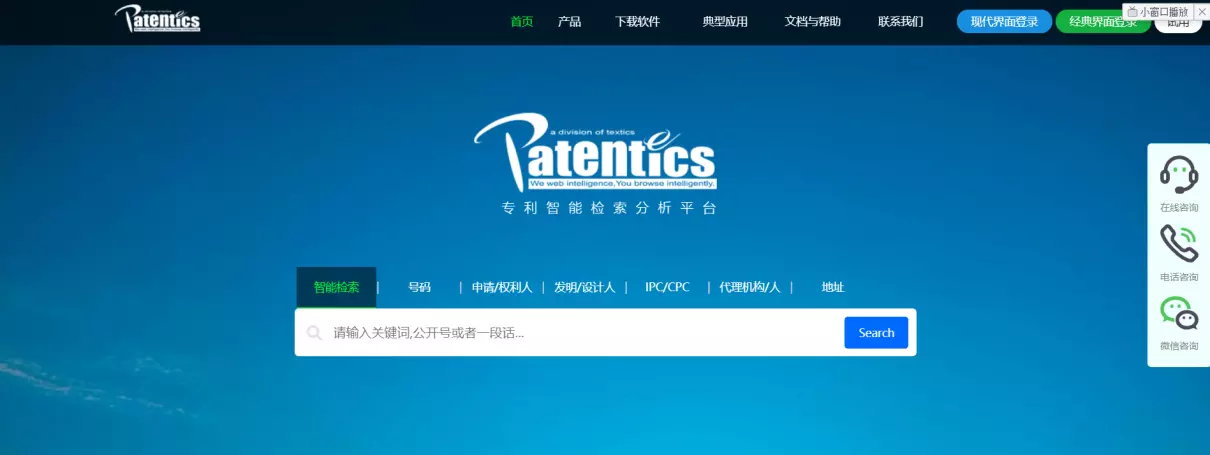Open 下载软件 navigation item

637,22
